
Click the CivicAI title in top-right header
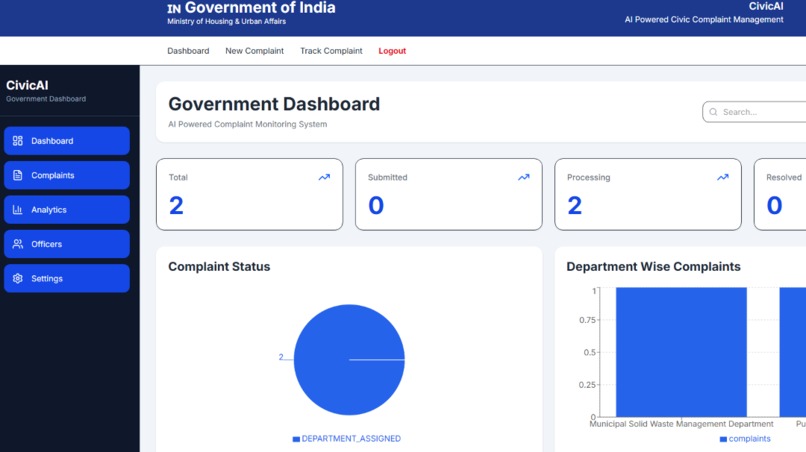coord(766,6)
